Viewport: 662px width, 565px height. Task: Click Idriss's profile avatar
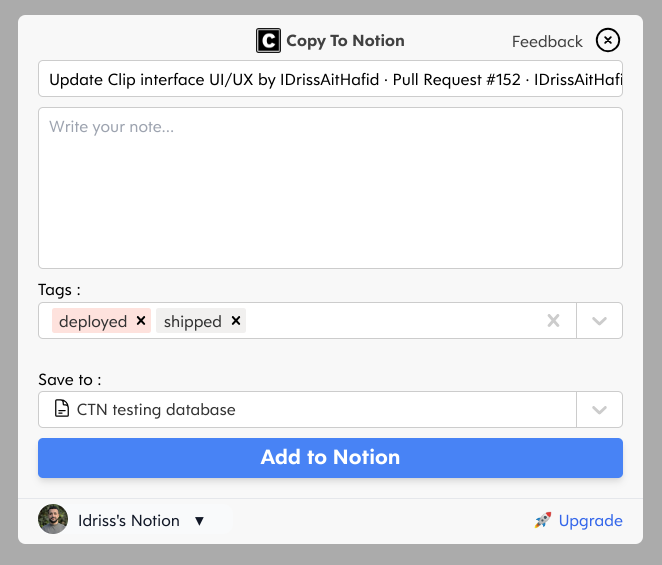point(53,519)
